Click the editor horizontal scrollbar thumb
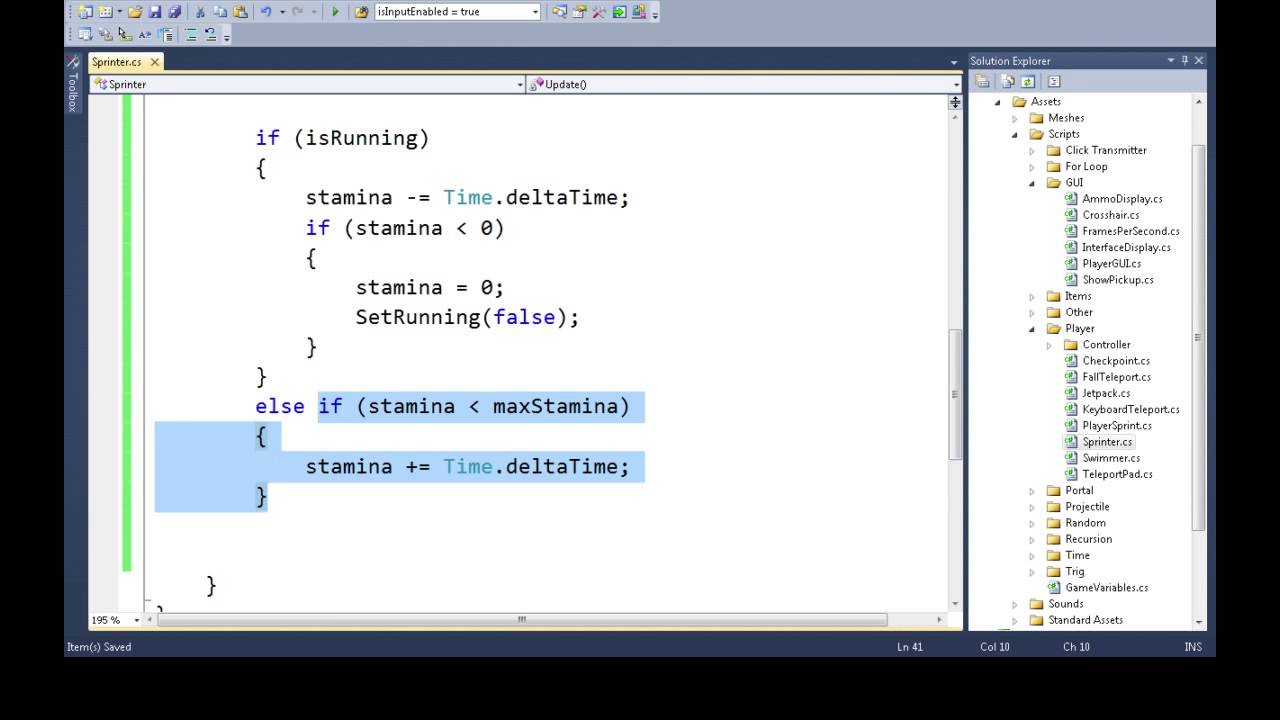The width and height of the screenshot is (1280, 720). pos(522,620)
